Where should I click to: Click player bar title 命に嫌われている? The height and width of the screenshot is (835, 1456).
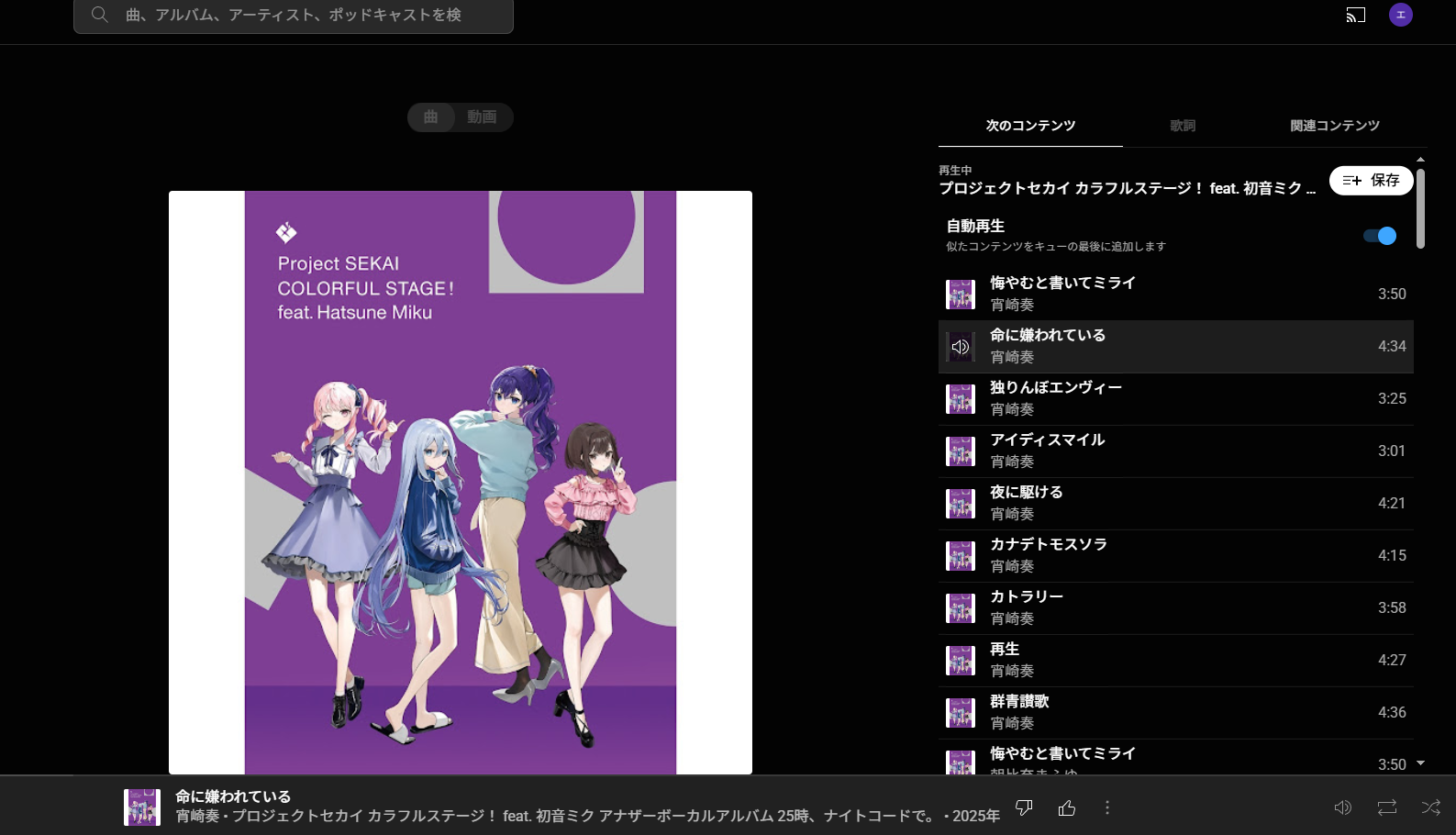click(233, 796)
